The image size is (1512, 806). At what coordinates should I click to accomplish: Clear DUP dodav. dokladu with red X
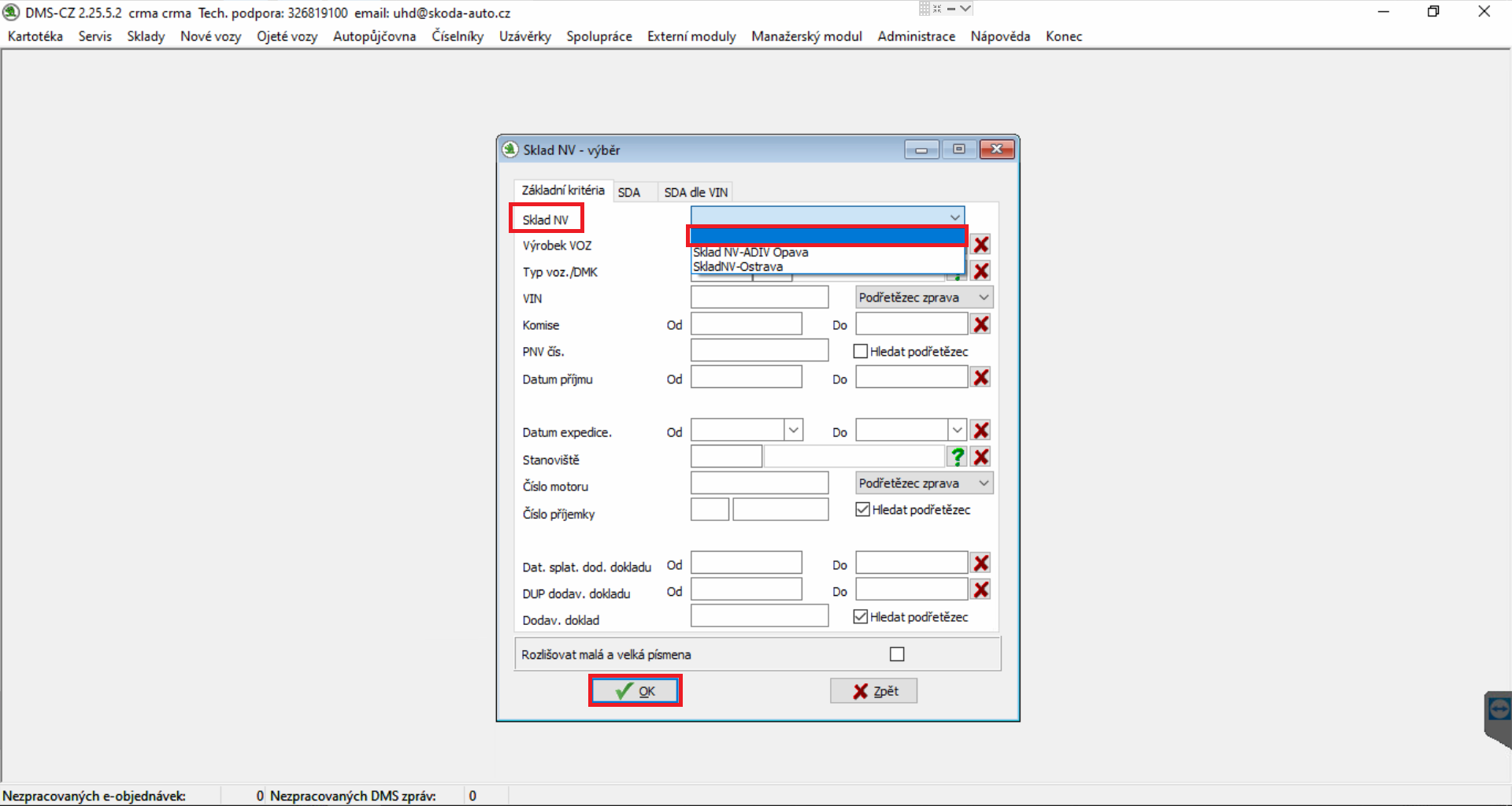click(980, 590)
